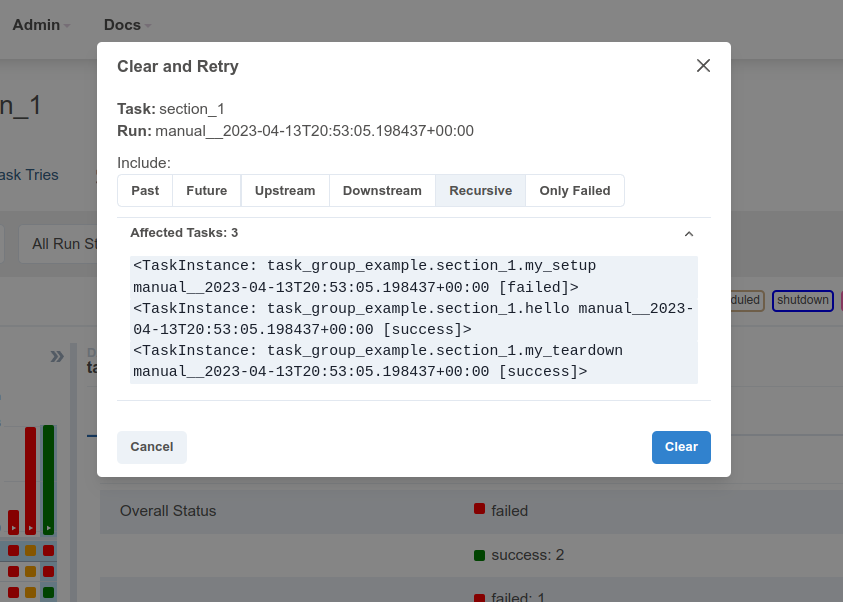Click the Cancel button
843x602 pixels.
pos(152,447)
